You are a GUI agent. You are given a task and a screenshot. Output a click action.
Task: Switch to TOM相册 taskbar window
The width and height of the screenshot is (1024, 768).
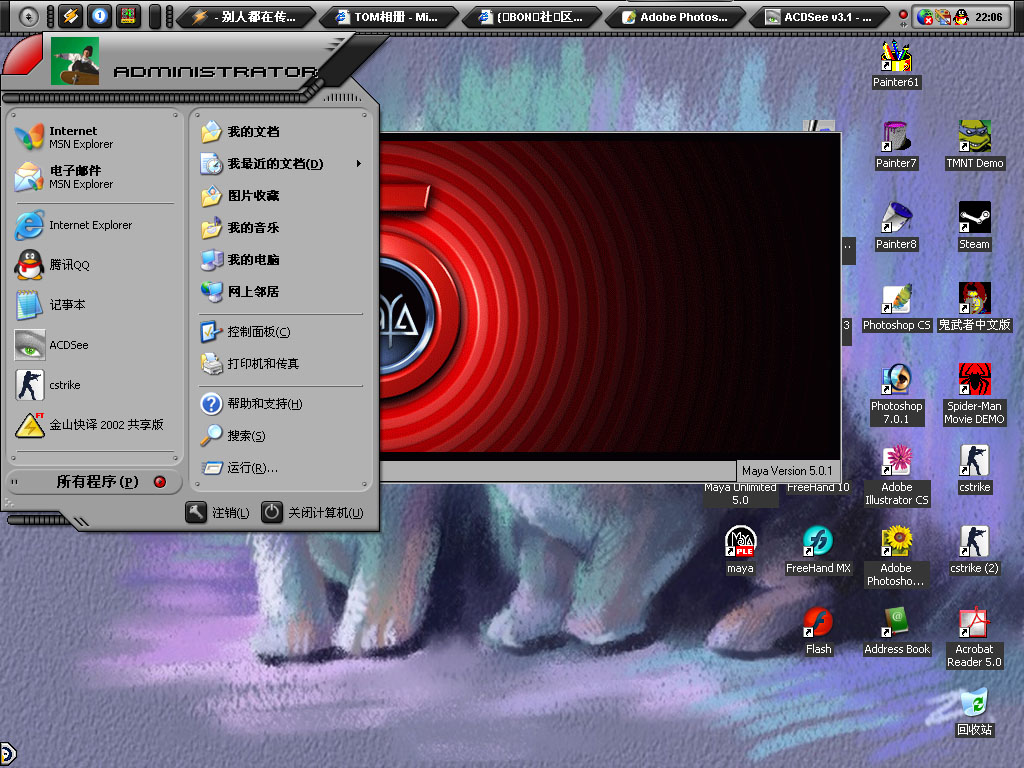[x=389, y=17]
